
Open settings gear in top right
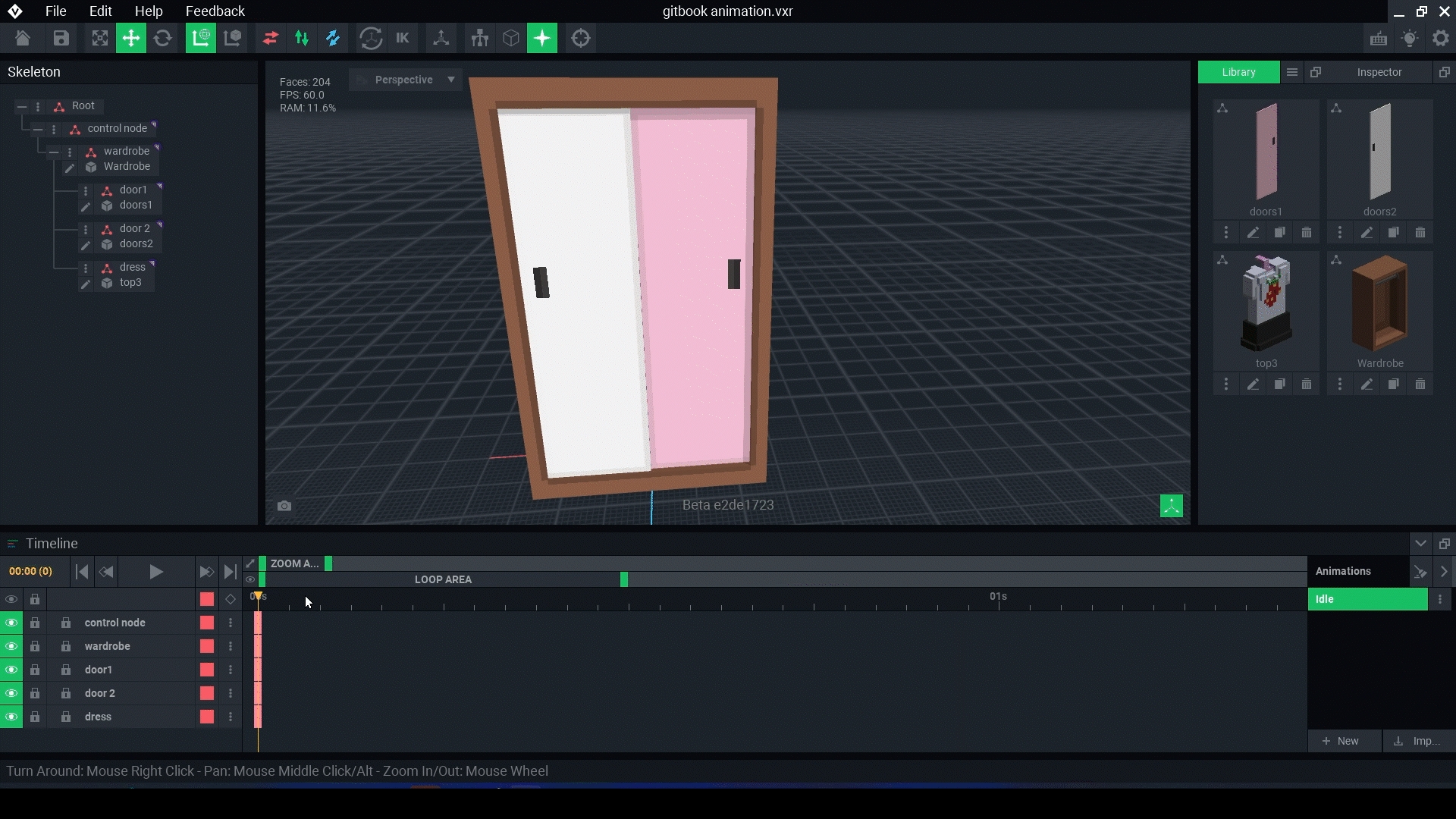click(1441, 39)
